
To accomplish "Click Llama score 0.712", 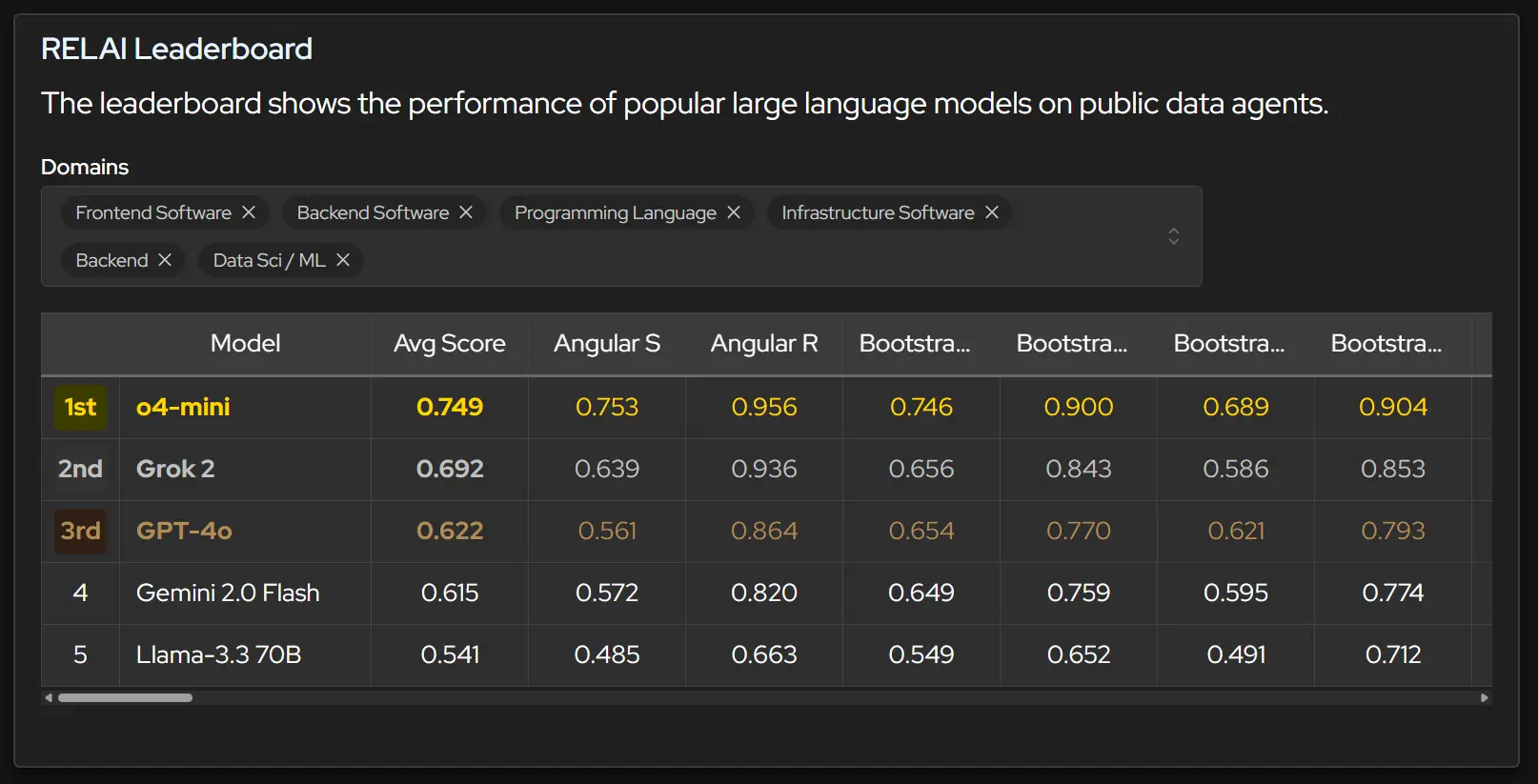I will pos(1393,654).
